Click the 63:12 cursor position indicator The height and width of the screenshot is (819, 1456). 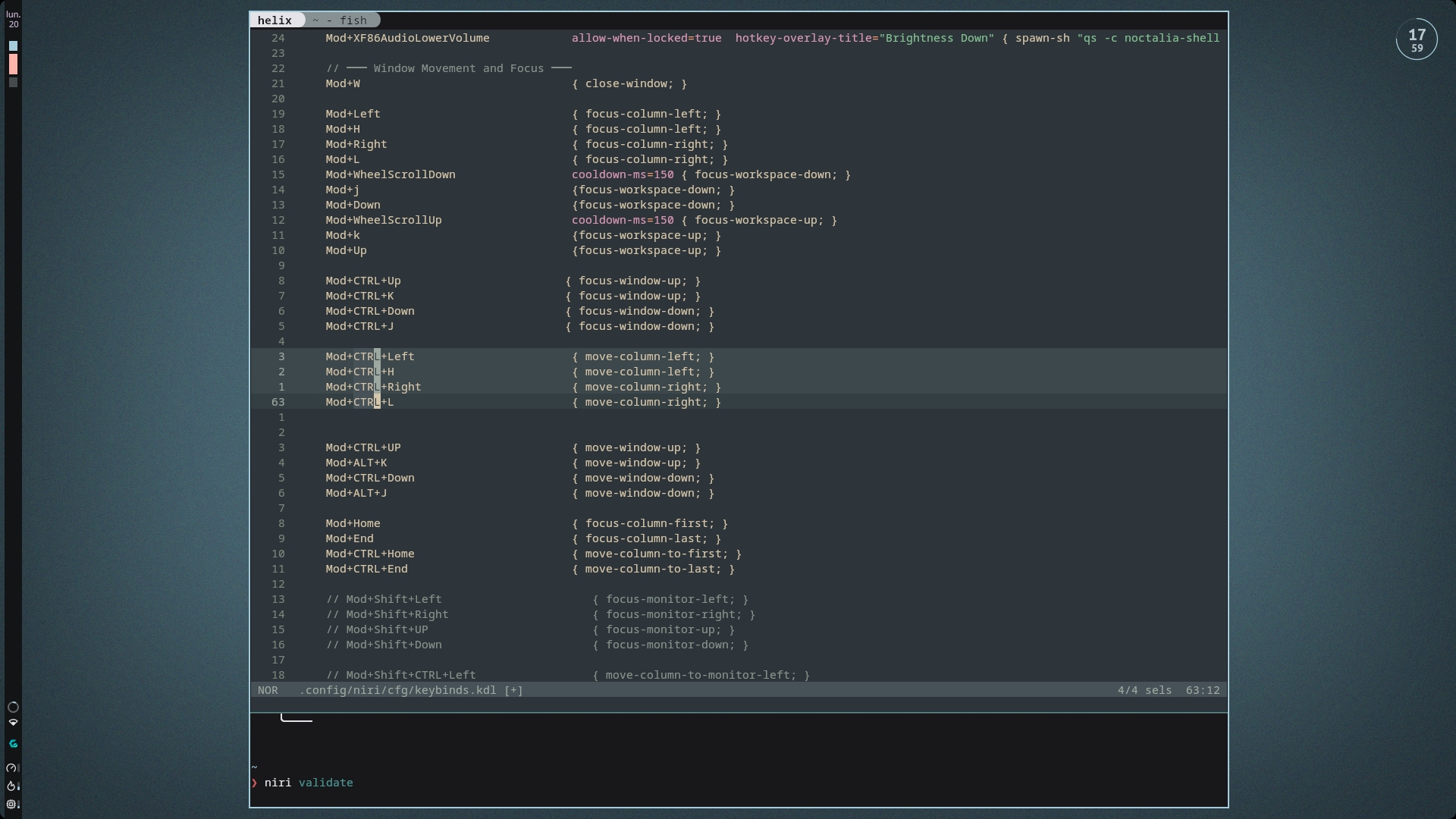(1202, 690)
